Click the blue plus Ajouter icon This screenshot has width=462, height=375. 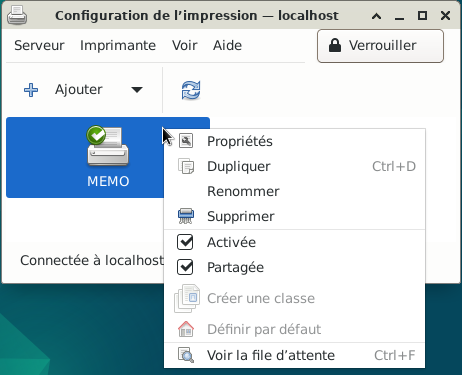31,90
